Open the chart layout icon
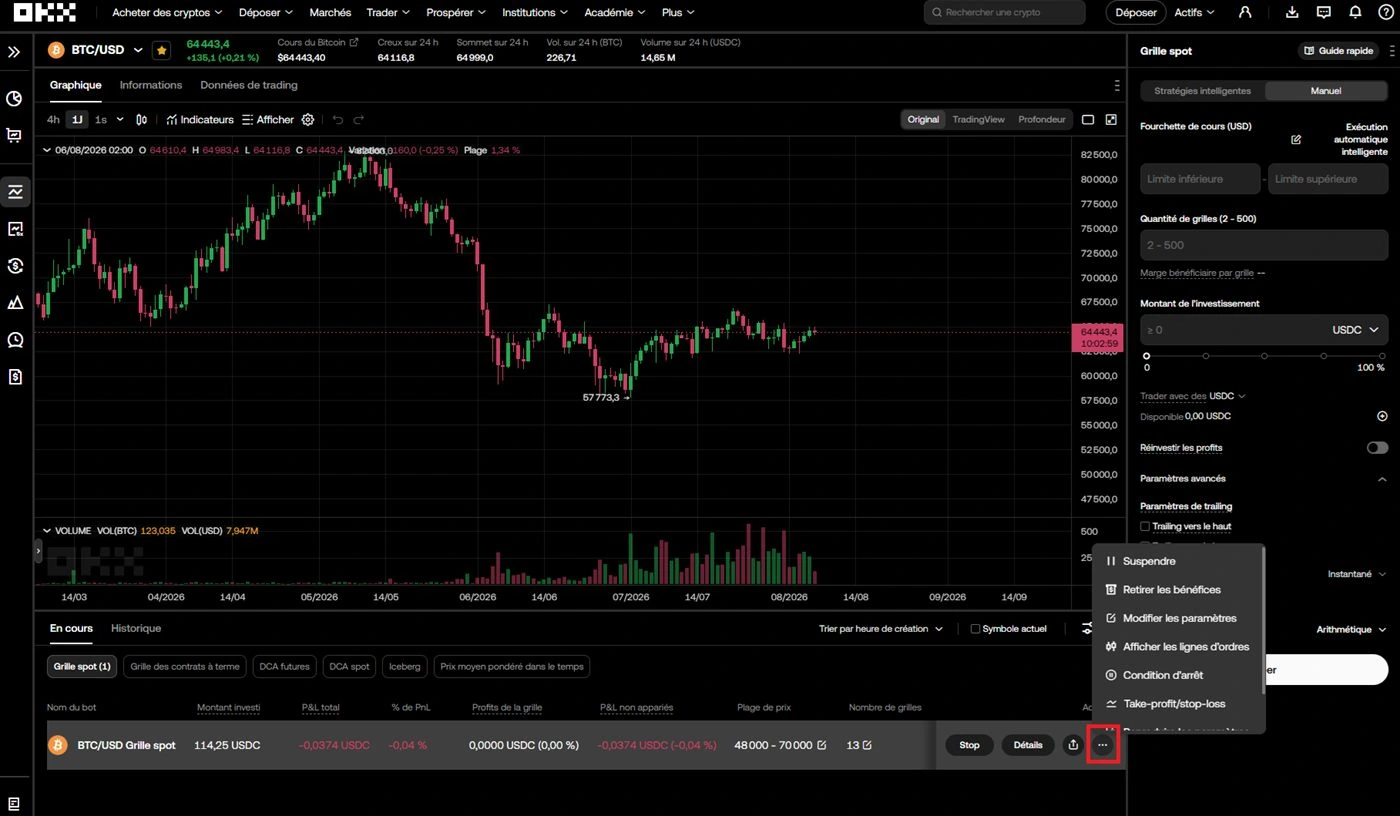 pyautogui.click(x=1088, y=120)
